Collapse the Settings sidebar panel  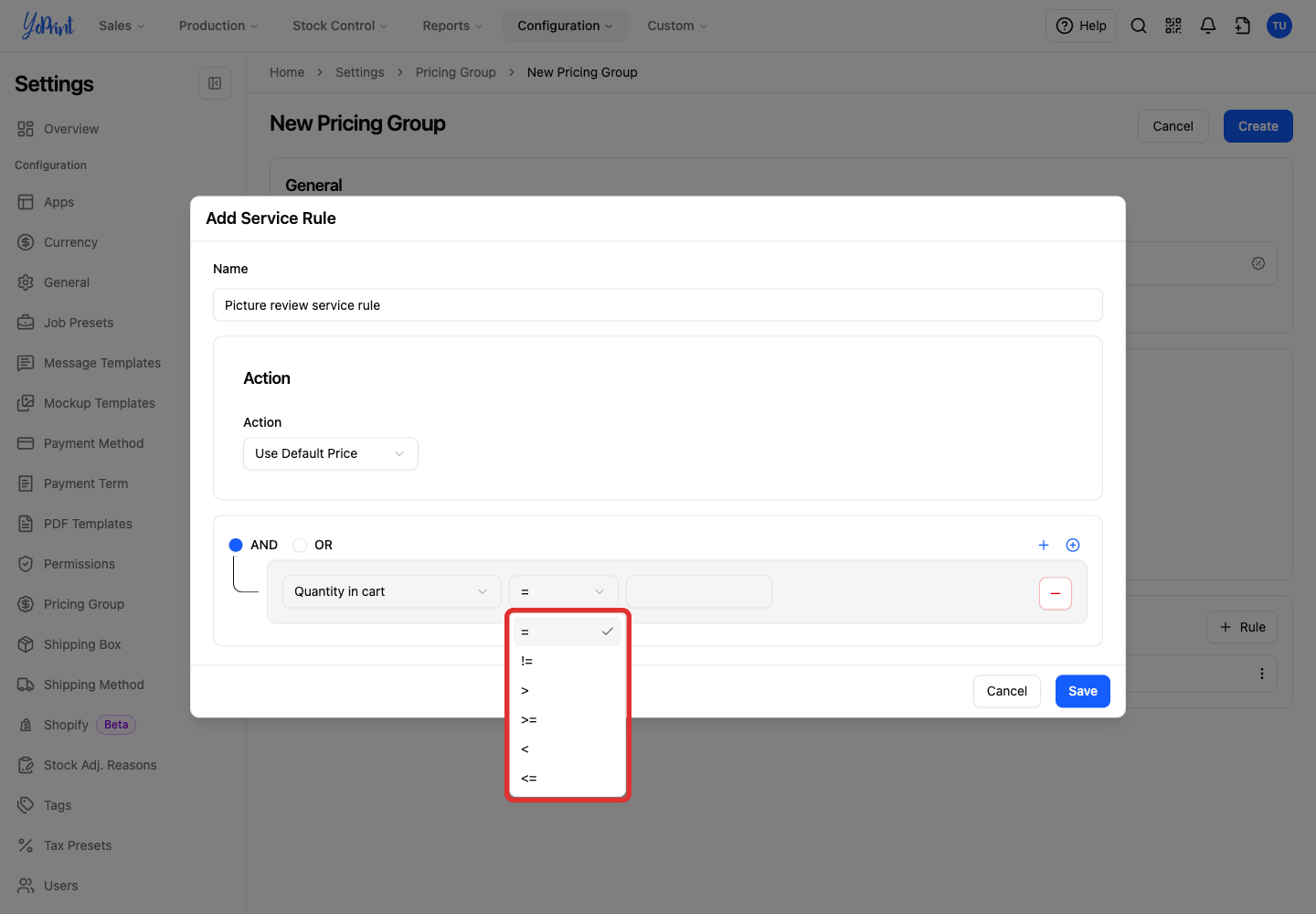[215, 83]
